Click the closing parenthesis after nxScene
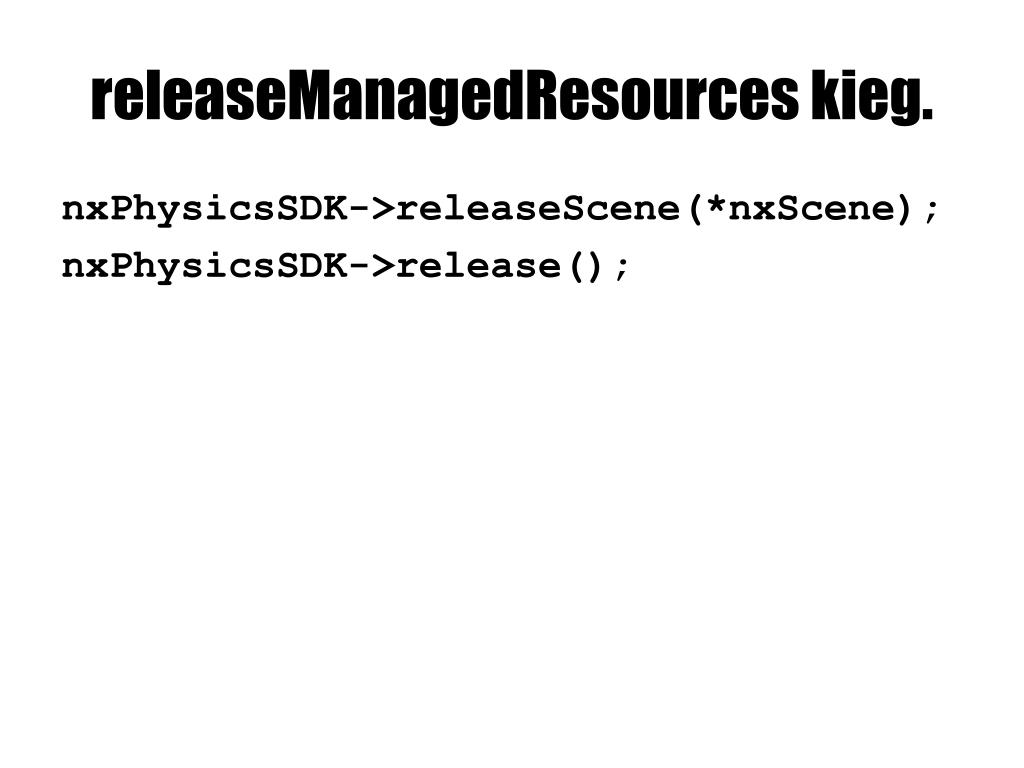 coord(904,210)
